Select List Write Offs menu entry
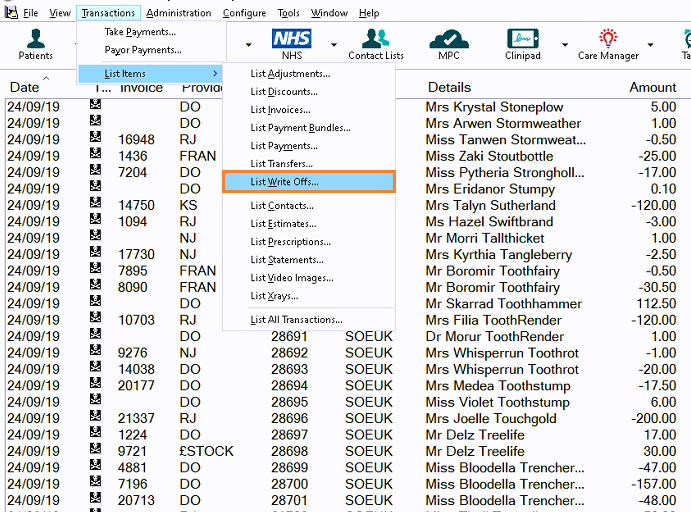691x512 pixels. (x=308, y=182)
